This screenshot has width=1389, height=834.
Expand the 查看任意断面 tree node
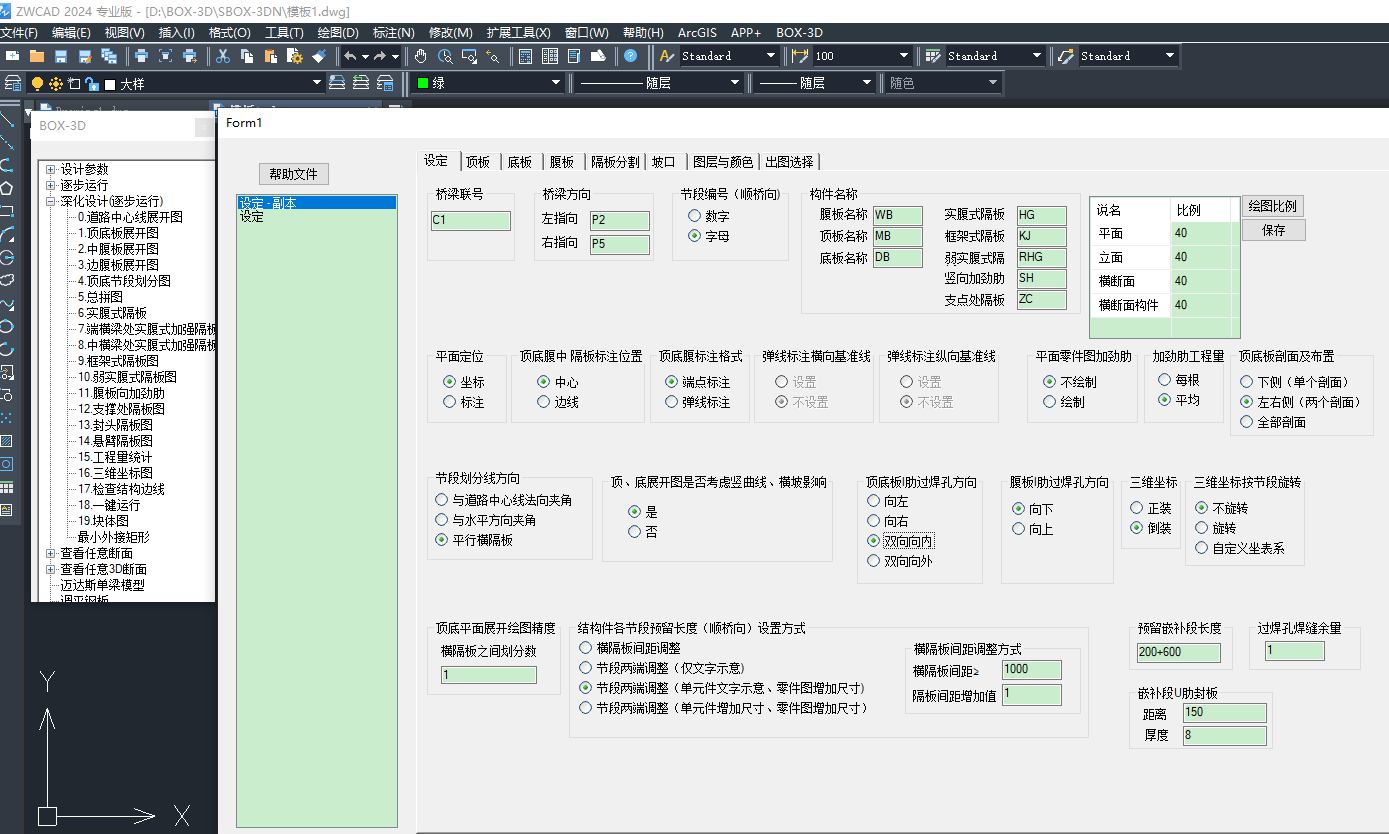pos(51,553)
